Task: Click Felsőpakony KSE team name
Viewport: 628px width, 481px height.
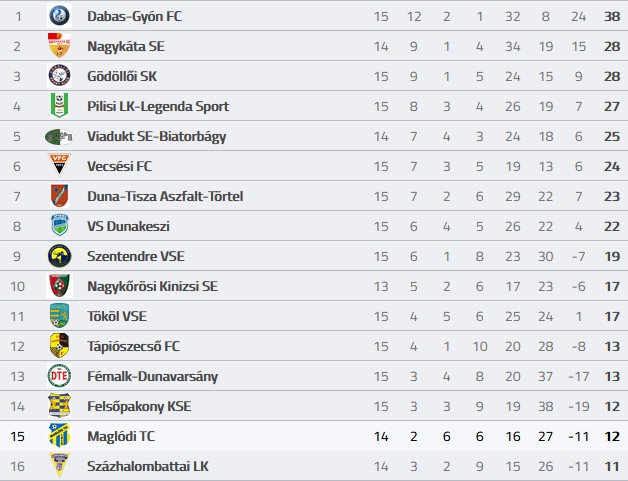Action: 139,407
